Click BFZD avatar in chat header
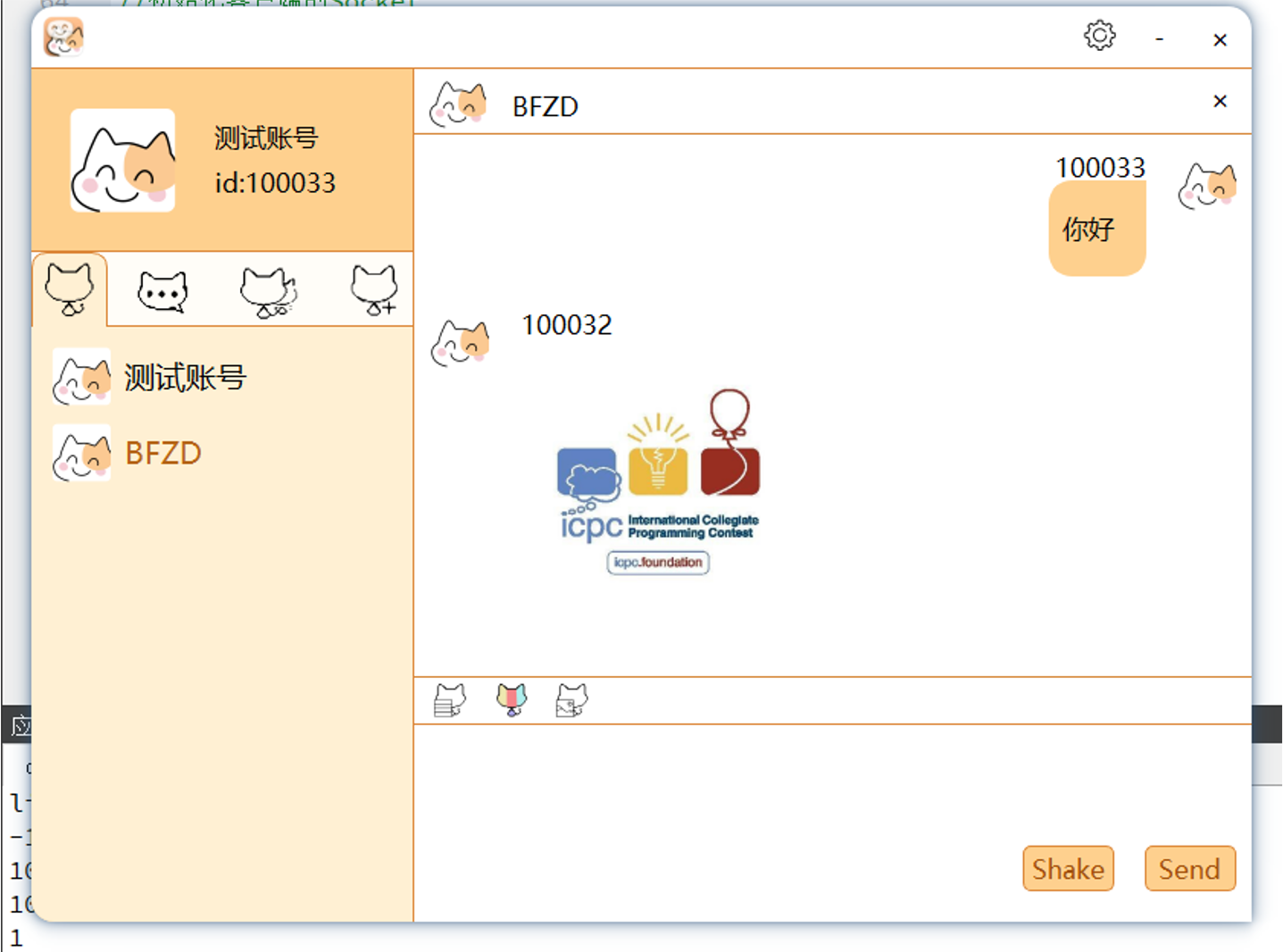Screen dimensions: 1283x952 pyautogui.click(x=458, y=104)
